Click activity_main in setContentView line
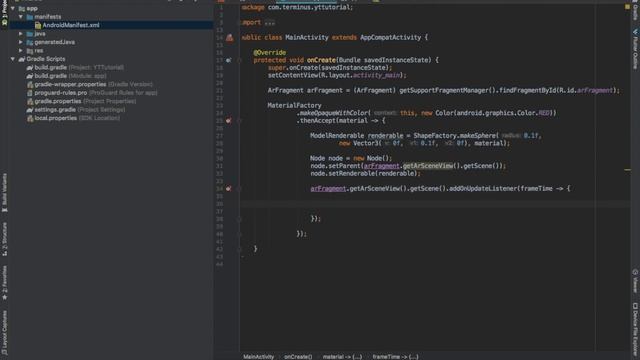Screen dimensions: 640x360 [x=376, y=75]
